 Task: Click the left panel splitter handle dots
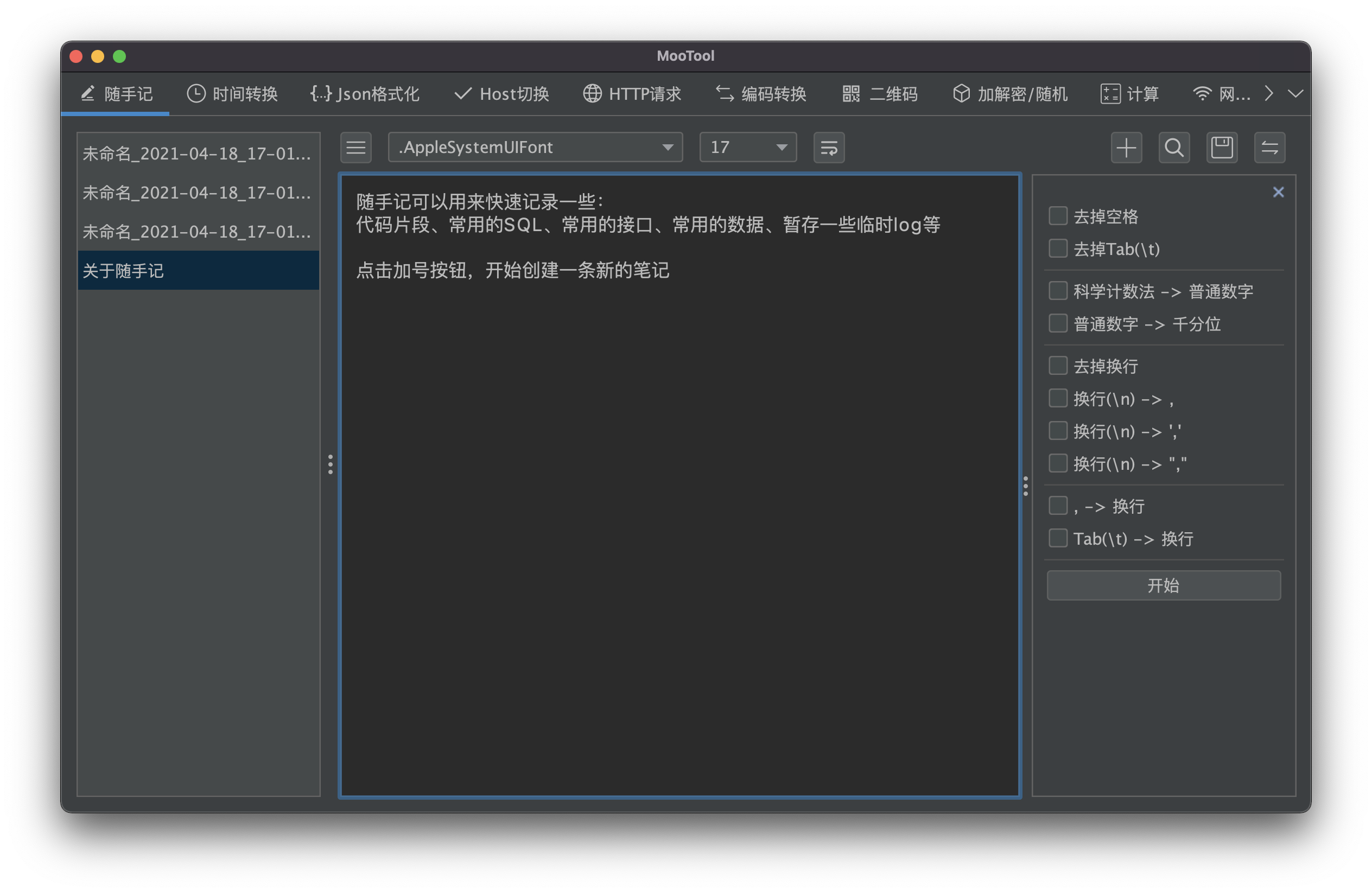tap(331, 464)
